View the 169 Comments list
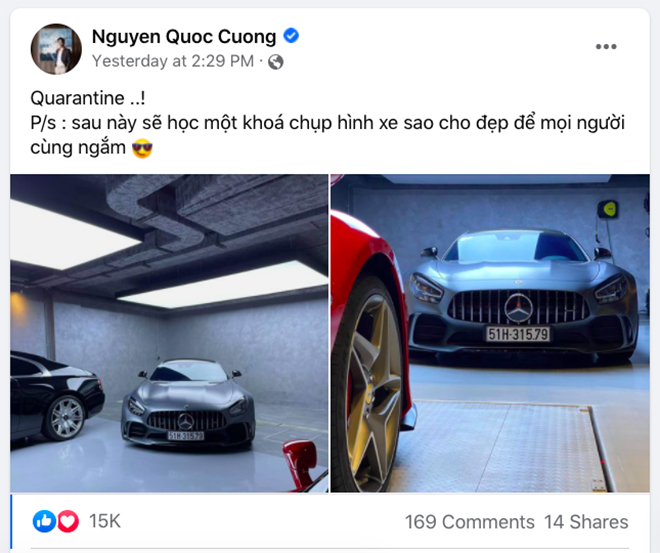Viewport: 660px width, 553px height. tap(470, 522)
